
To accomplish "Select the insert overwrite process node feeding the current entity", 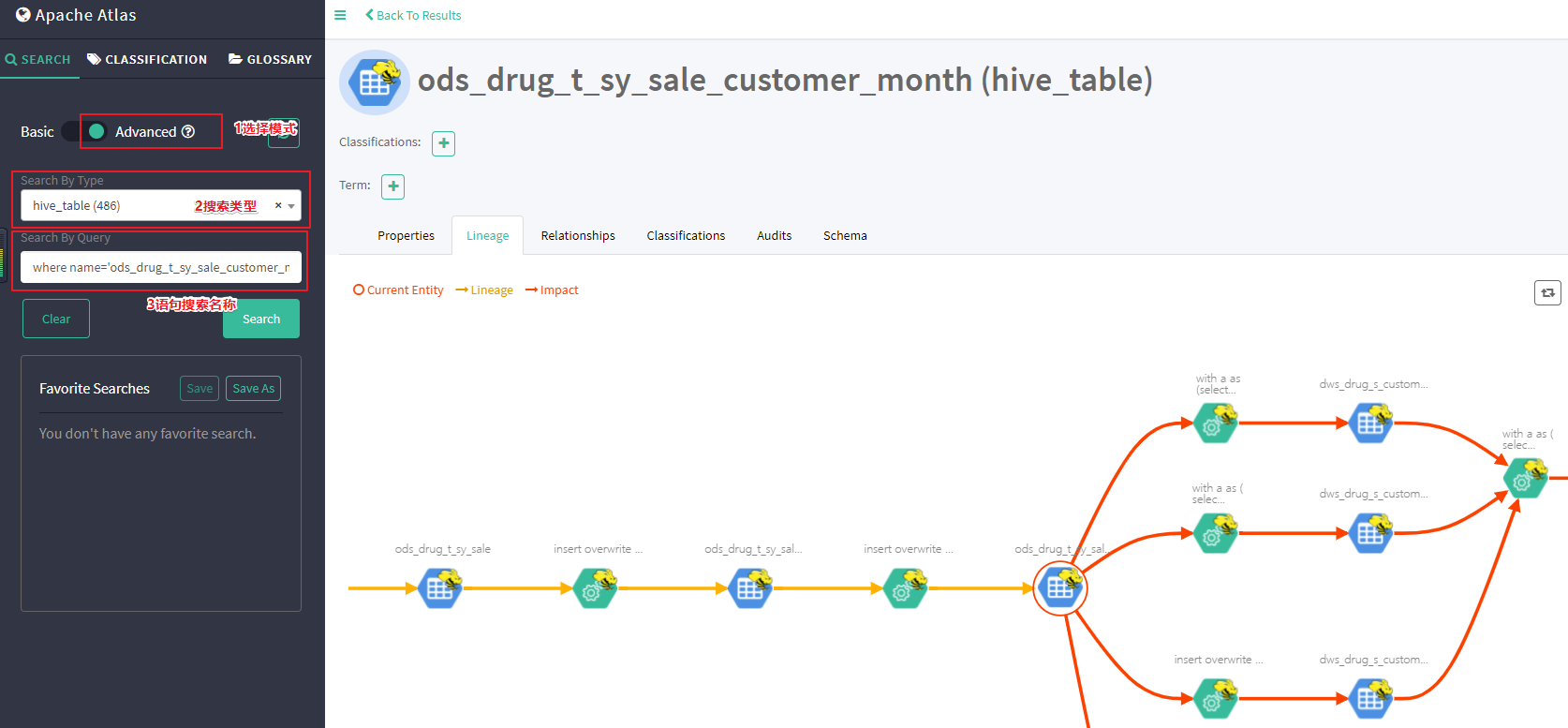I will point(906,588).
